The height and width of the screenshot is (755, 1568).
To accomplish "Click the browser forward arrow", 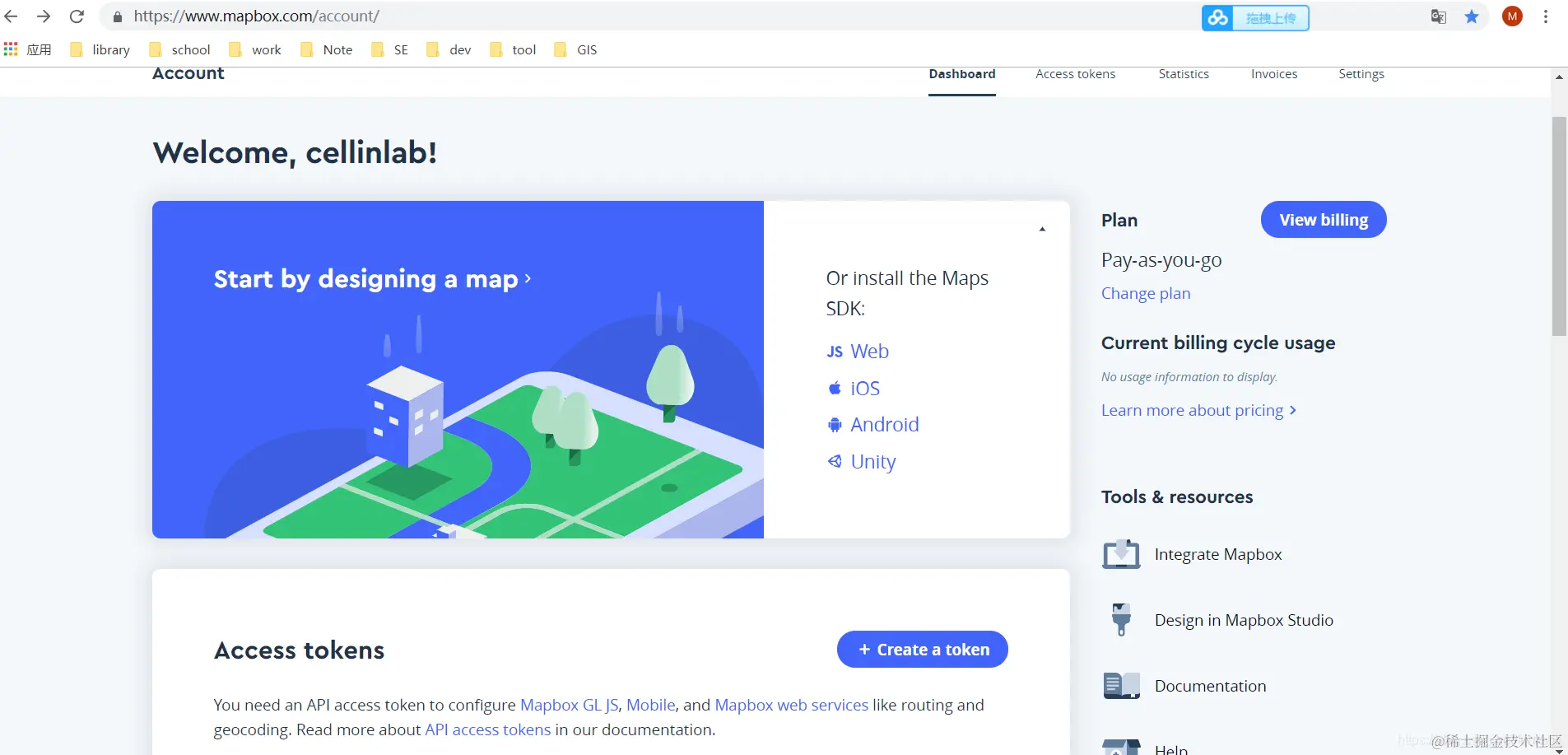I will [x=44, y=16].
